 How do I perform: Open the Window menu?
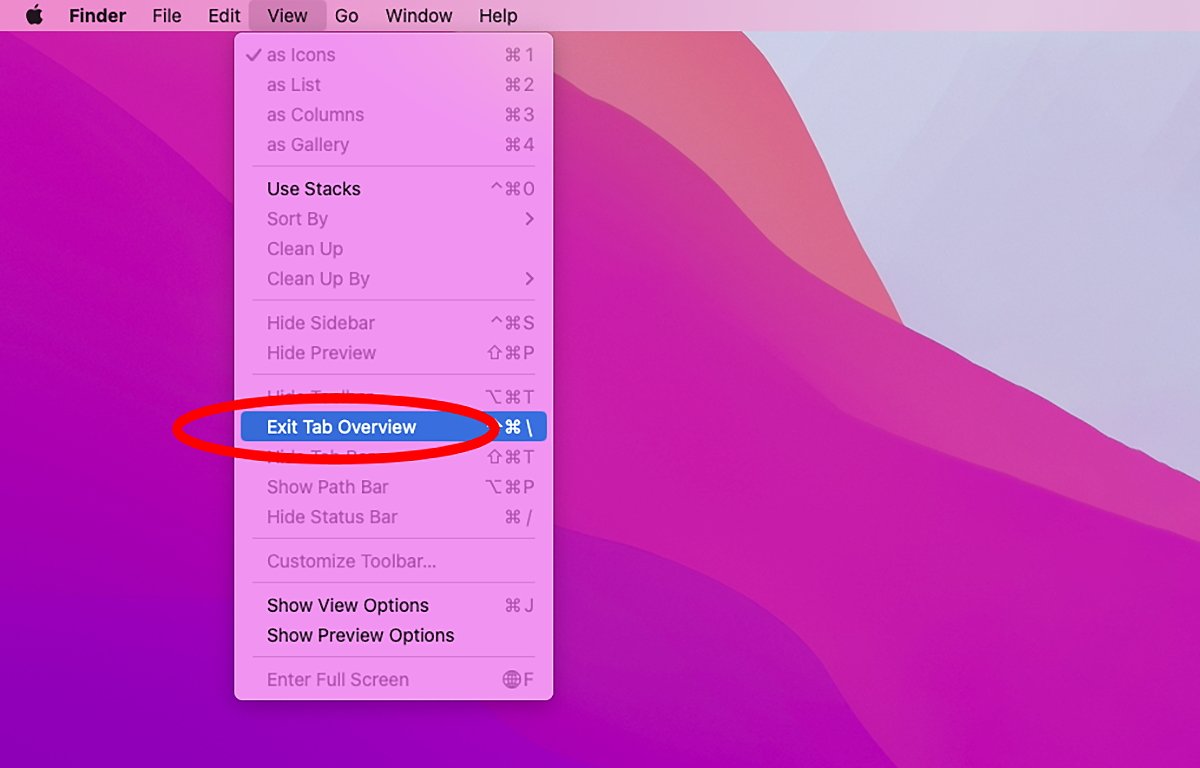(x=418, y=16)
